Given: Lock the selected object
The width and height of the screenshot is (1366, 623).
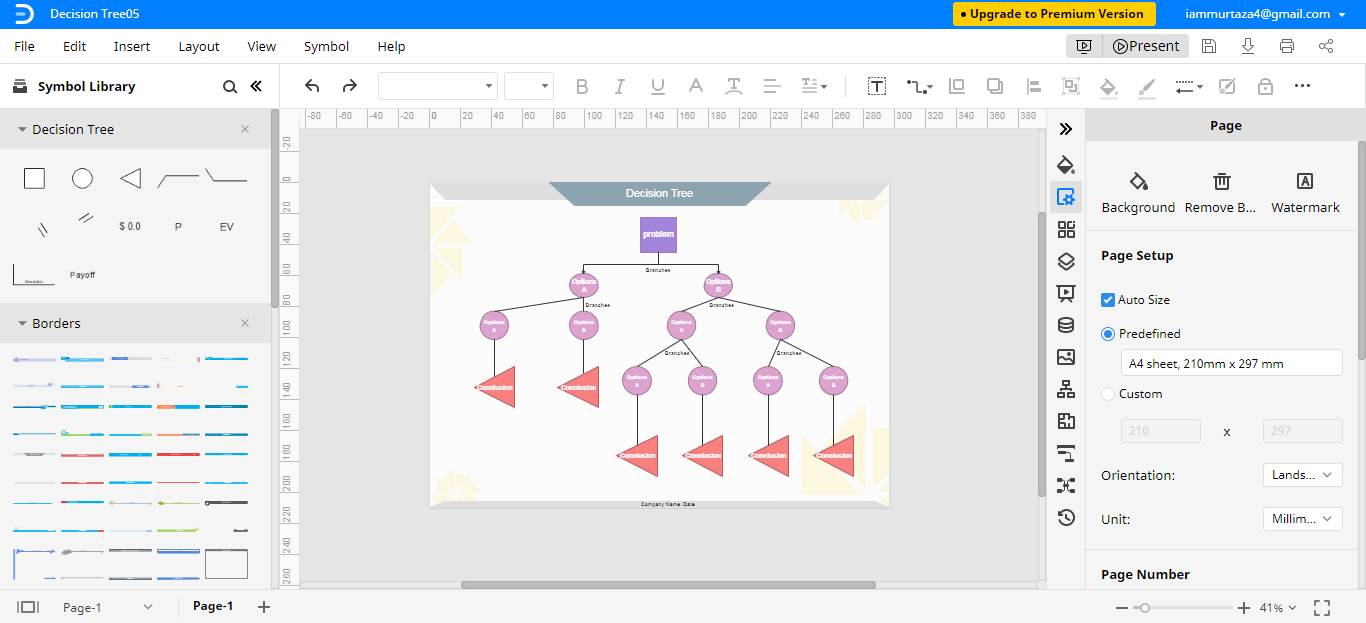Looking at the screenshot, I should [x=1265, y=86].
